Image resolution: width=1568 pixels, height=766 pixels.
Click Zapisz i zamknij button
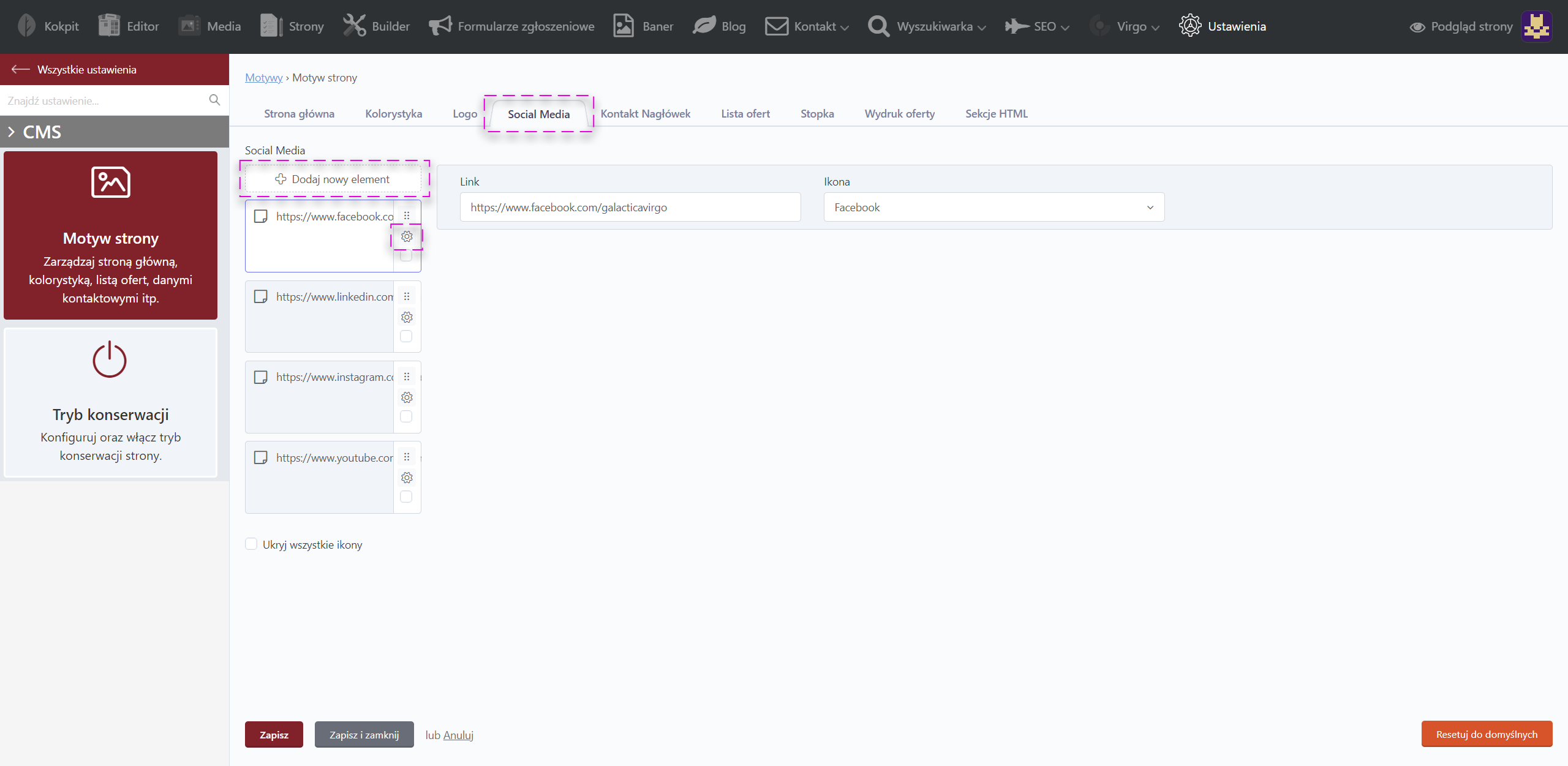(x=364, y=735)
